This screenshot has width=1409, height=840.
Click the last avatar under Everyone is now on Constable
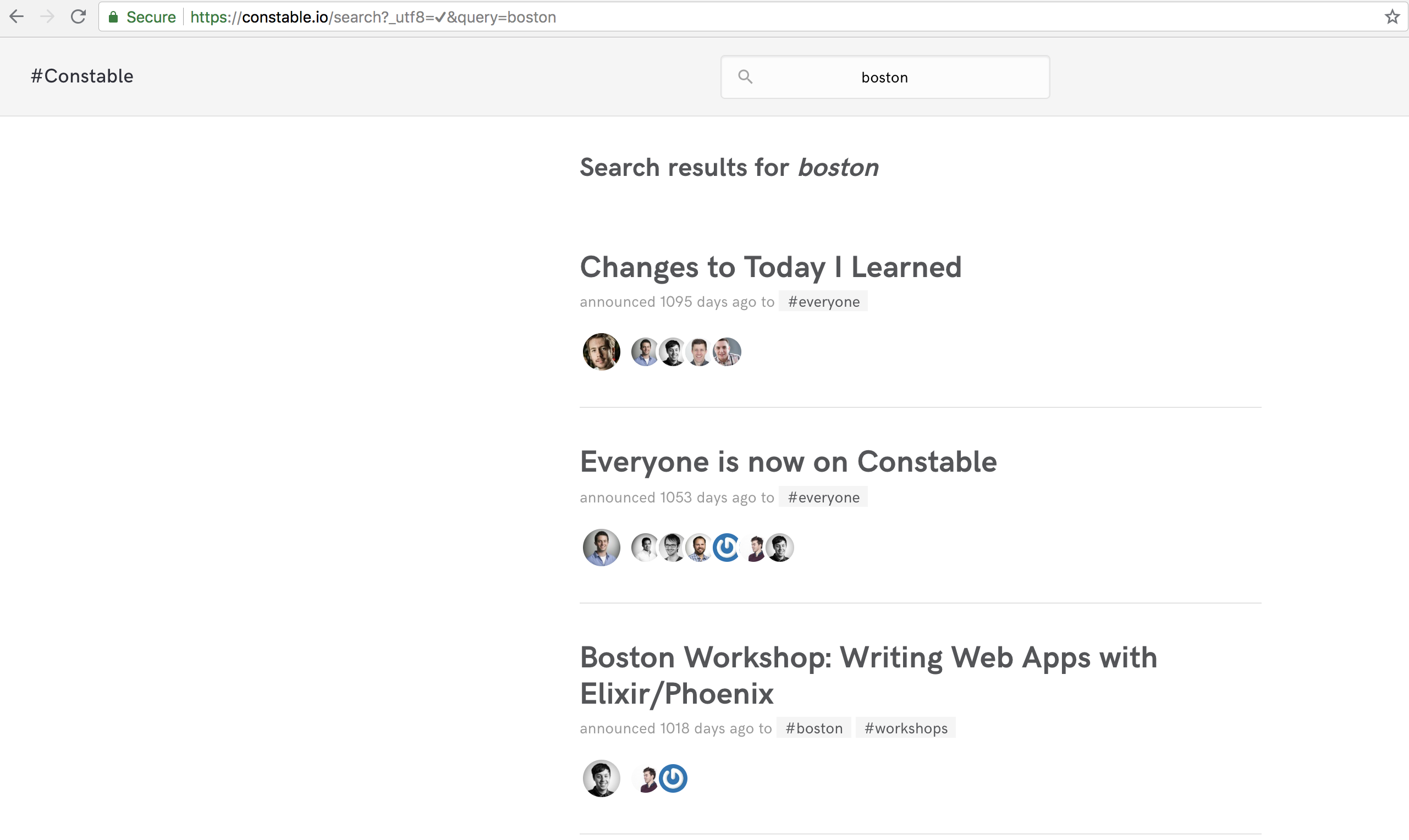[x=780, y=547]
